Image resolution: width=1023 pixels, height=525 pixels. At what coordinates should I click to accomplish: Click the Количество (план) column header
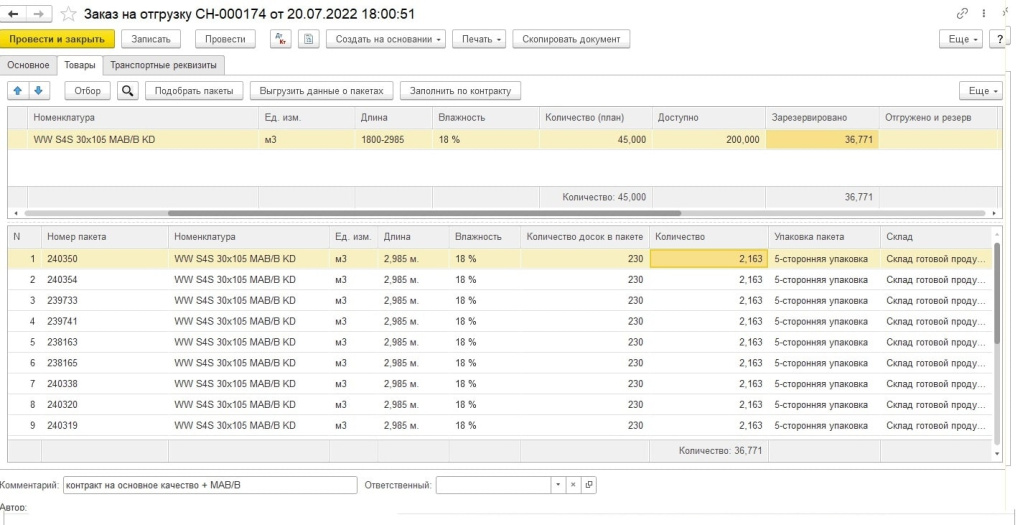596,118
